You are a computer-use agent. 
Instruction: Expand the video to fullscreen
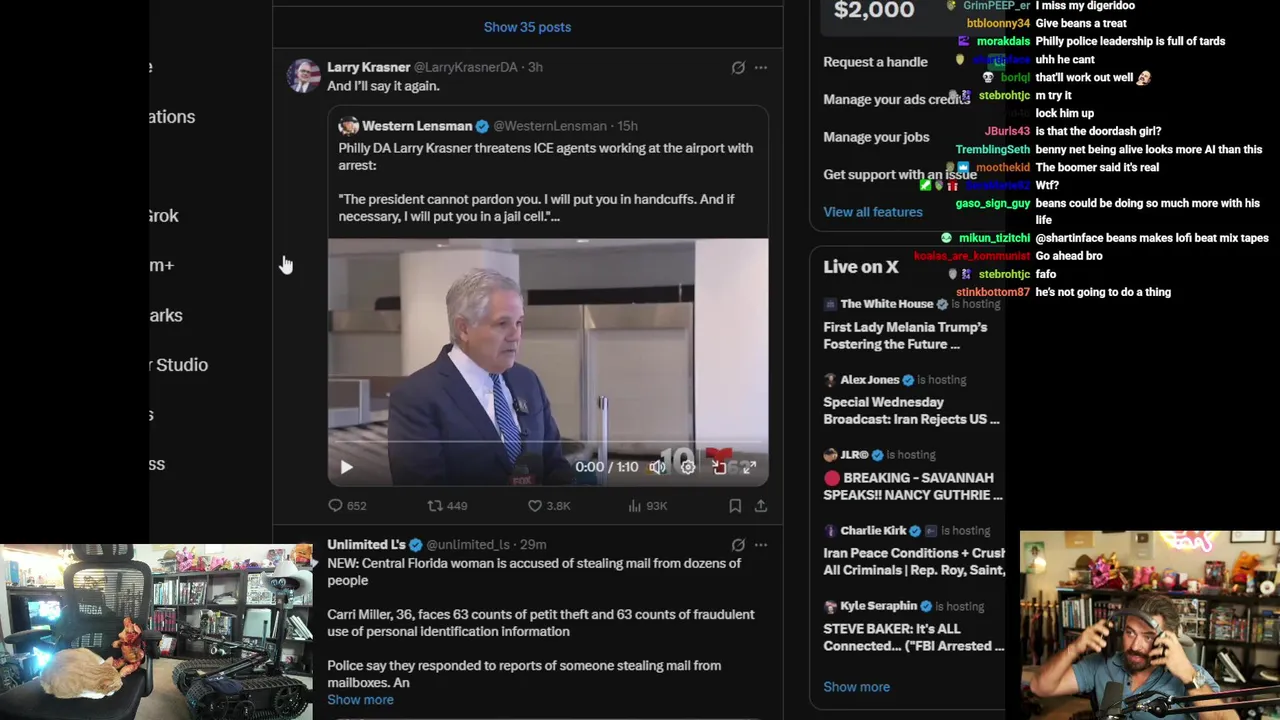coord(749,467)
